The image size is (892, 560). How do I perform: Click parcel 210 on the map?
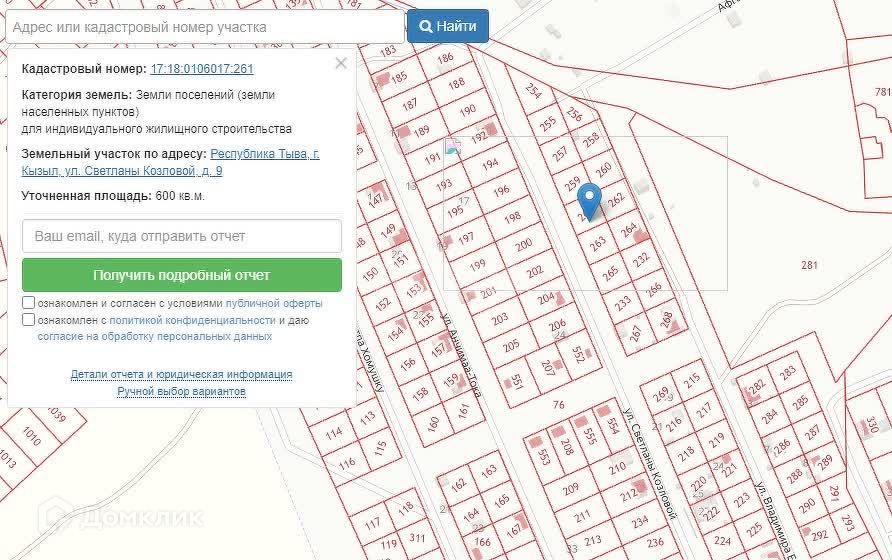coord(617,467)
